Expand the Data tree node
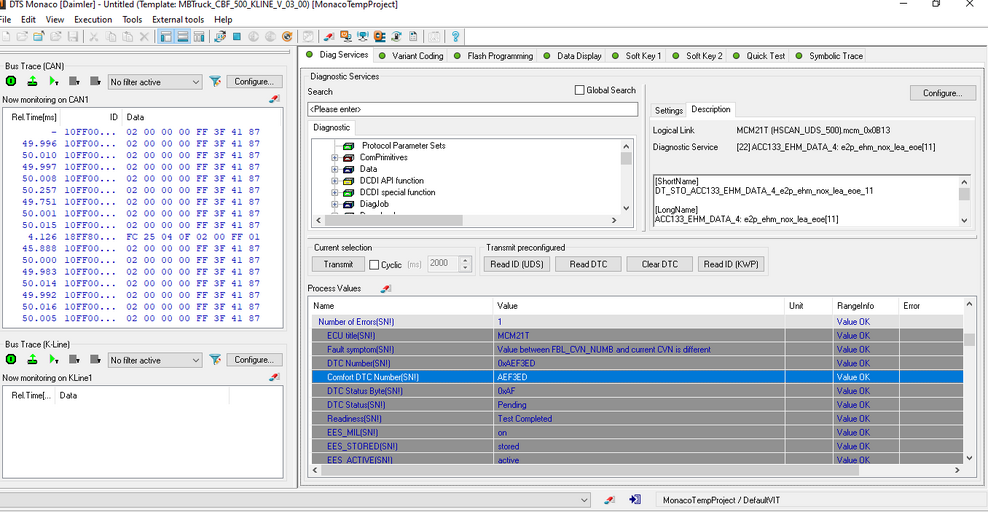Image resolution: width=988 pixels, height=512 pixels. point(335,169)
